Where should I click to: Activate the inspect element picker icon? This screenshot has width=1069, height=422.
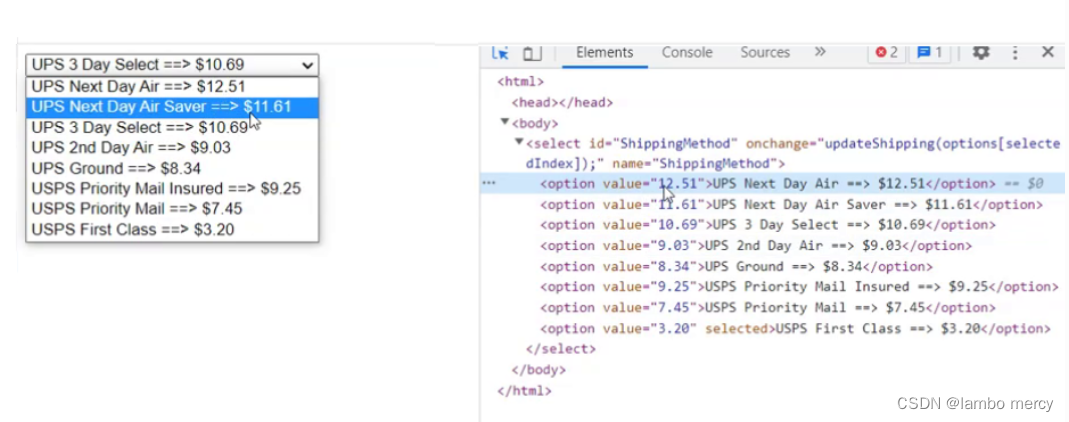click(x=500, y=52)
